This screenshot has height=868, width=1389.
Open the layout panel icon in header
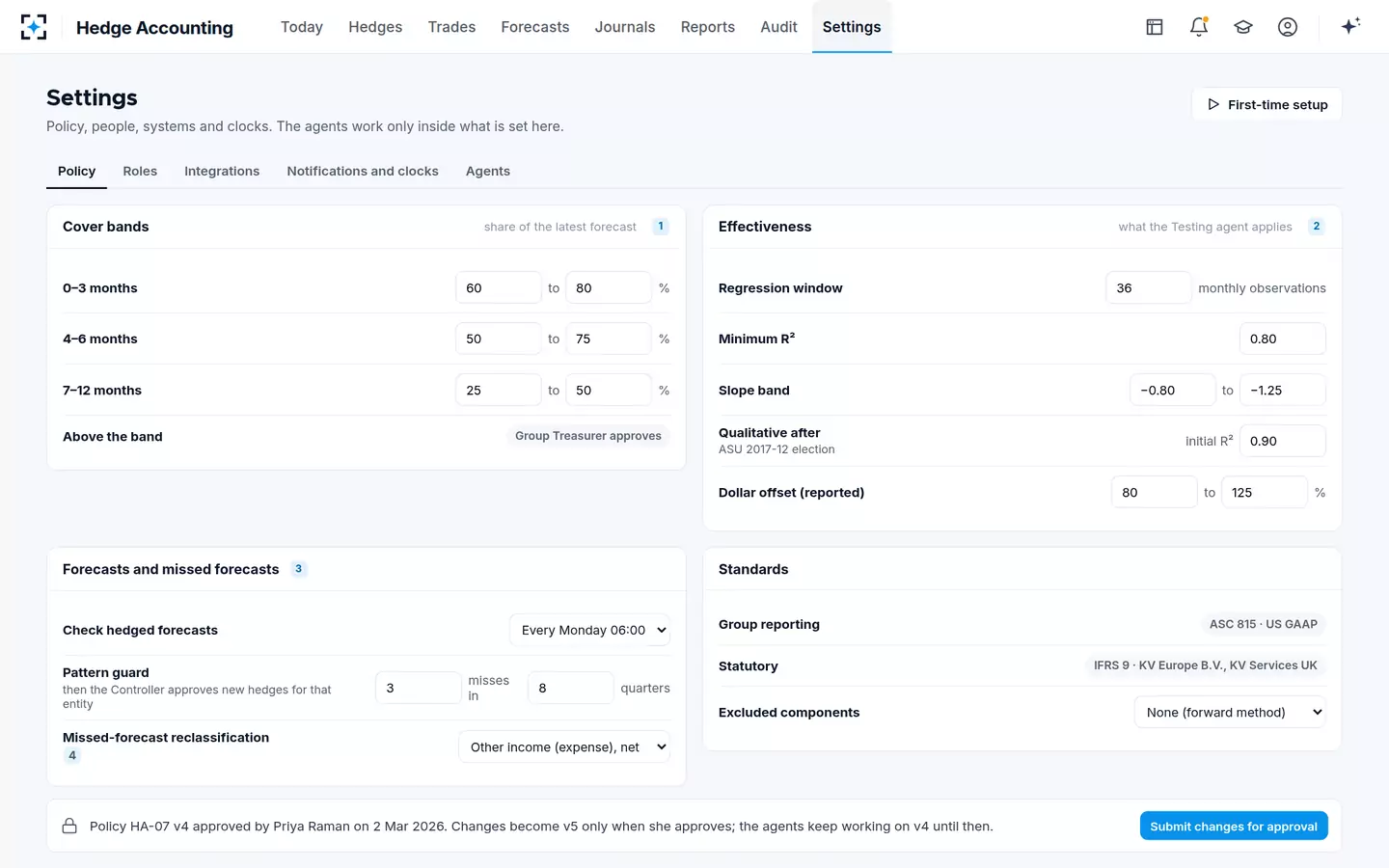click(x=1155, y=27)
